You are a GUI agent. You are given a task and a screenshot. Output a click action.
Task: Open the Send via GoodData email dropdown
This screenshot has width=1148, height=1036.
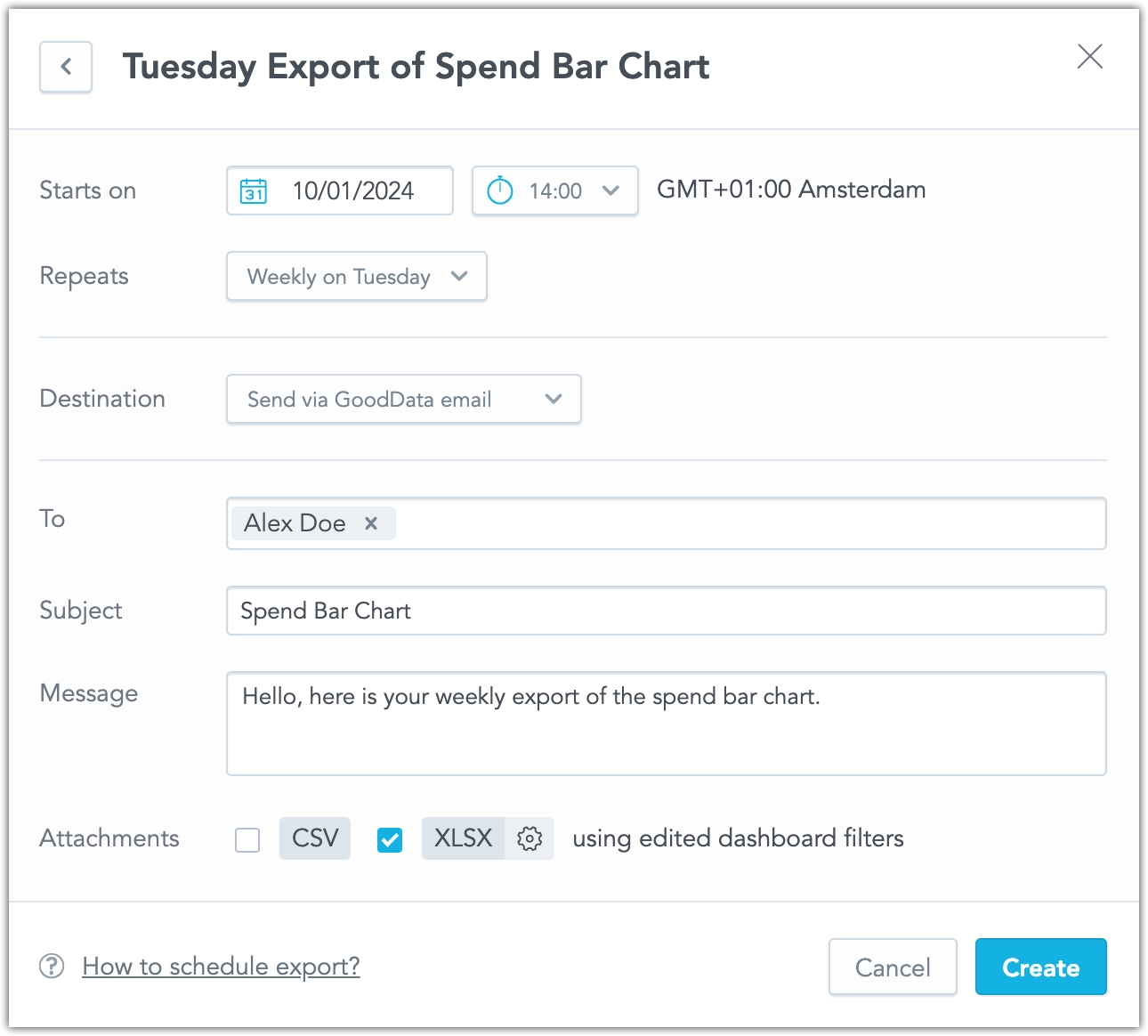click(403, 400)
